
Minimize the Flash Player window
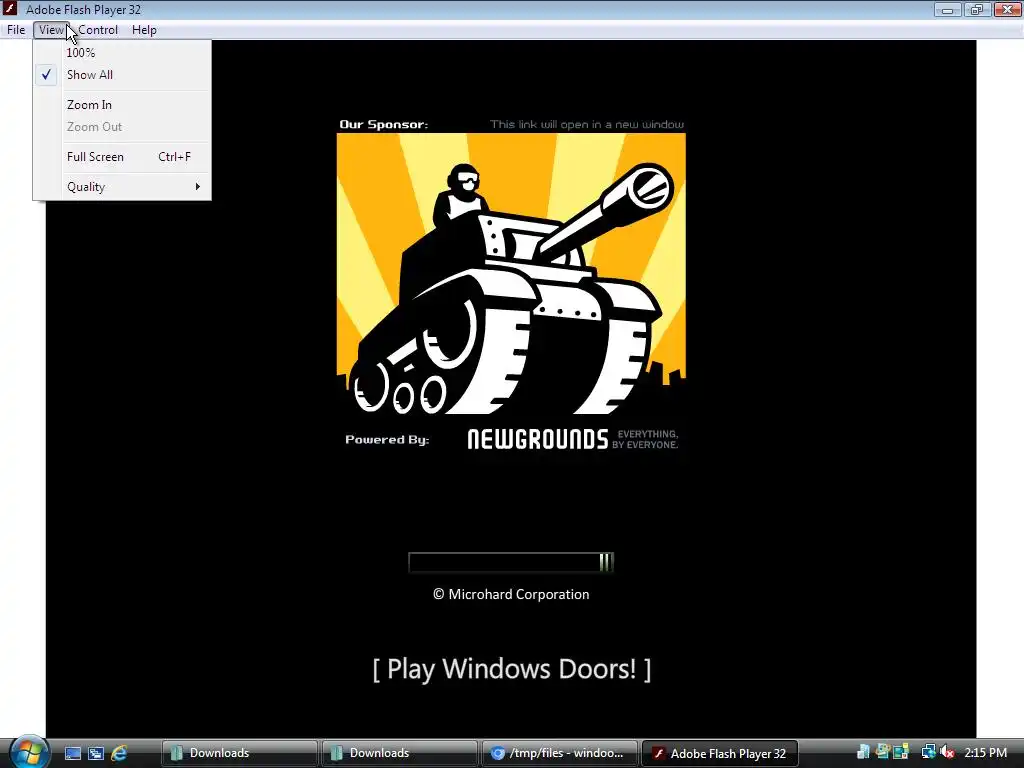948,9
